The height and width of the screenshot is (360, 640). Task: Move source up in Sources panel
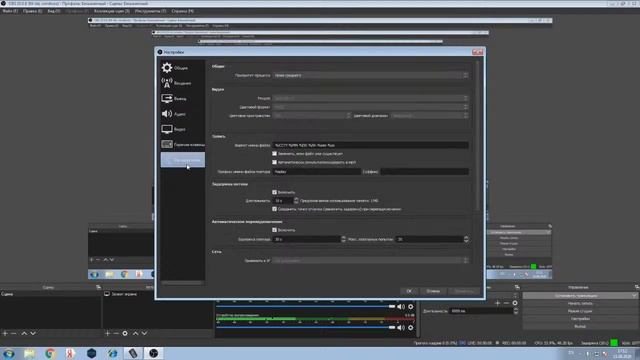coord(136,333)
